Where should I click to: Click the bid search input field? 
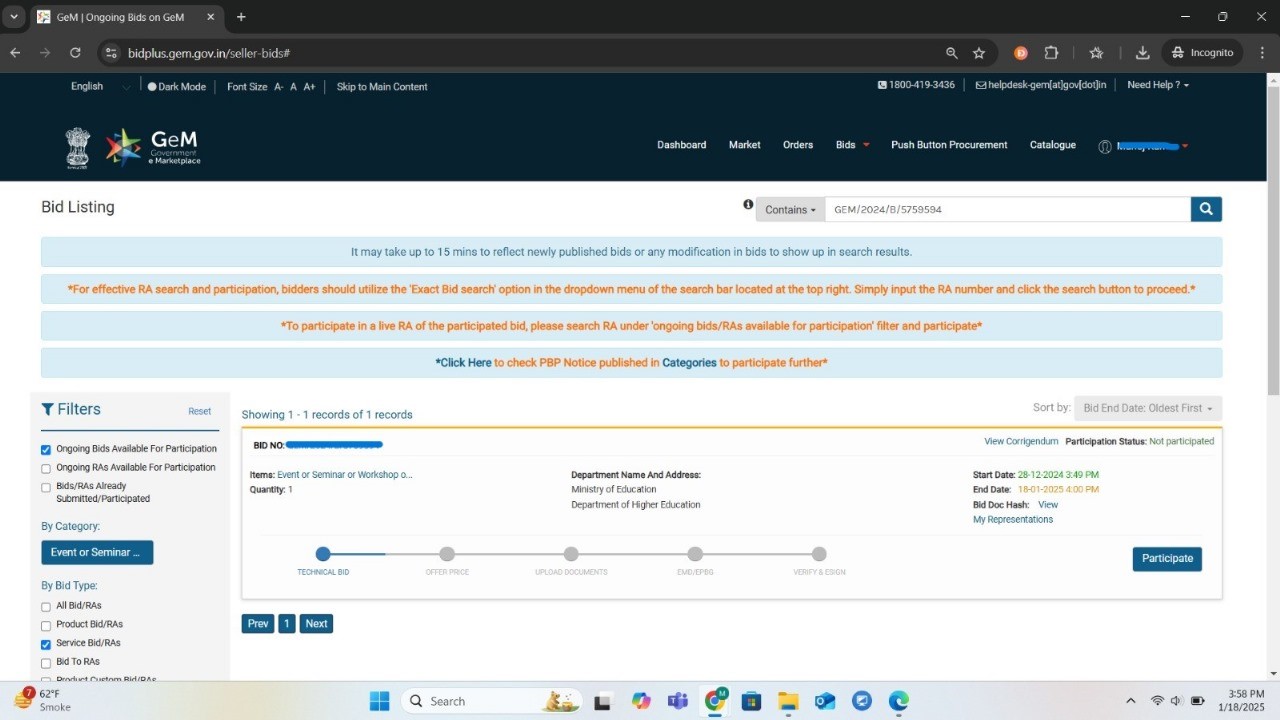(1007, 209)
